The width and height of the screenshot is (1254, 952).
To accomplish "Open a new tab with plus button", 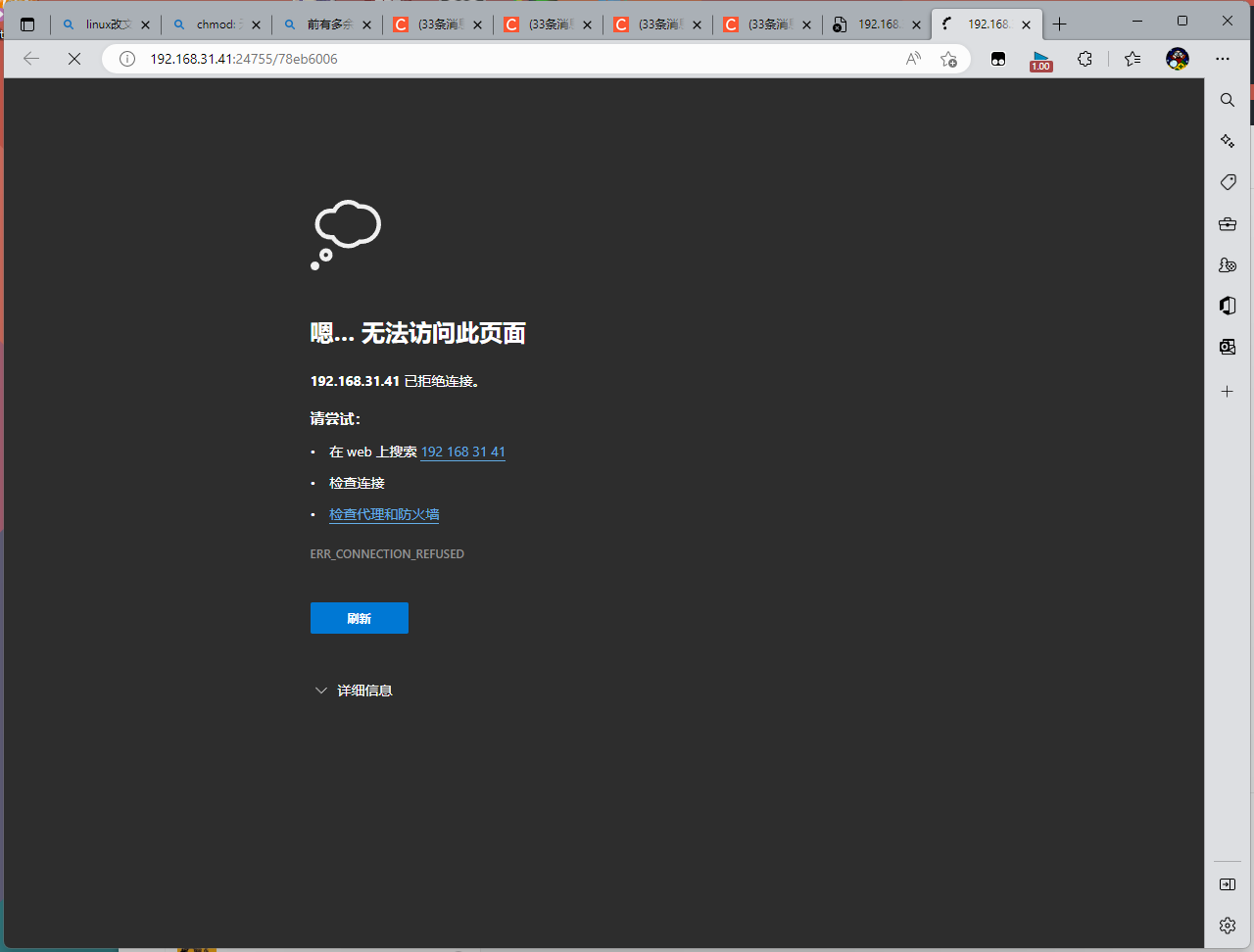I will pos(1059,24).
